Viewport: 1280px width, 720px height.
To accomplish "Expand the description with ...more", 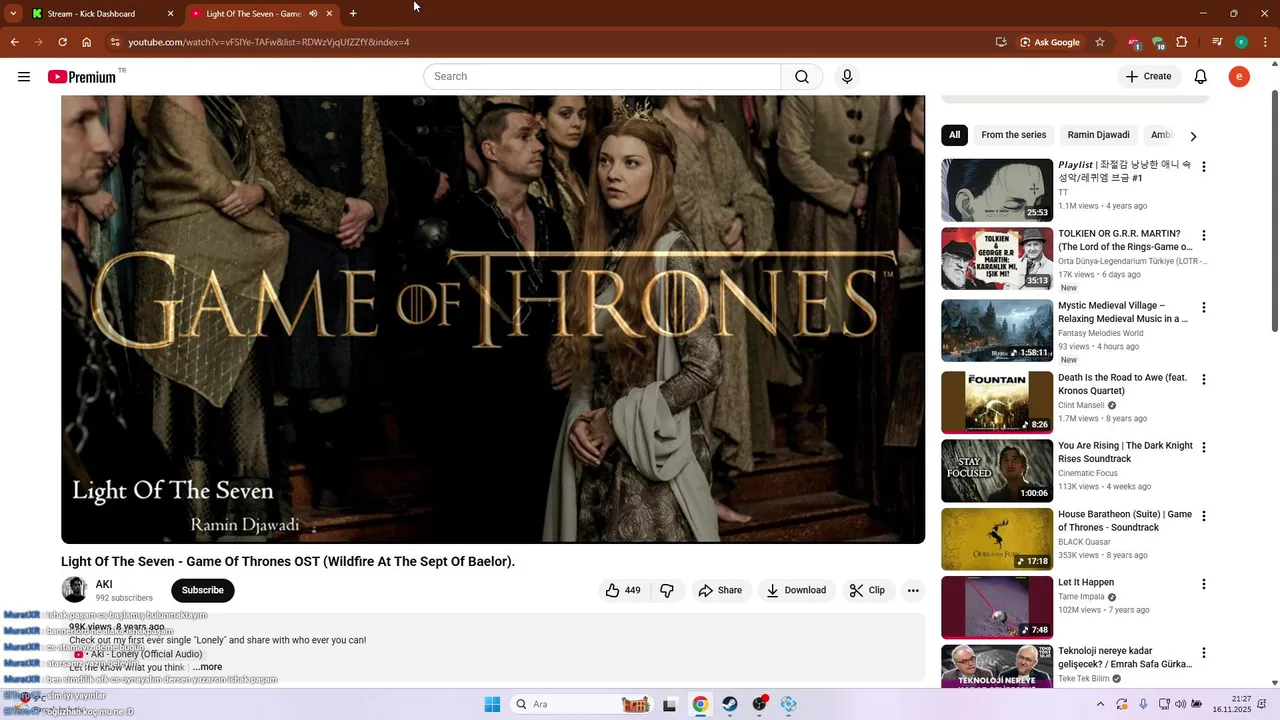I will click(208, 667).
